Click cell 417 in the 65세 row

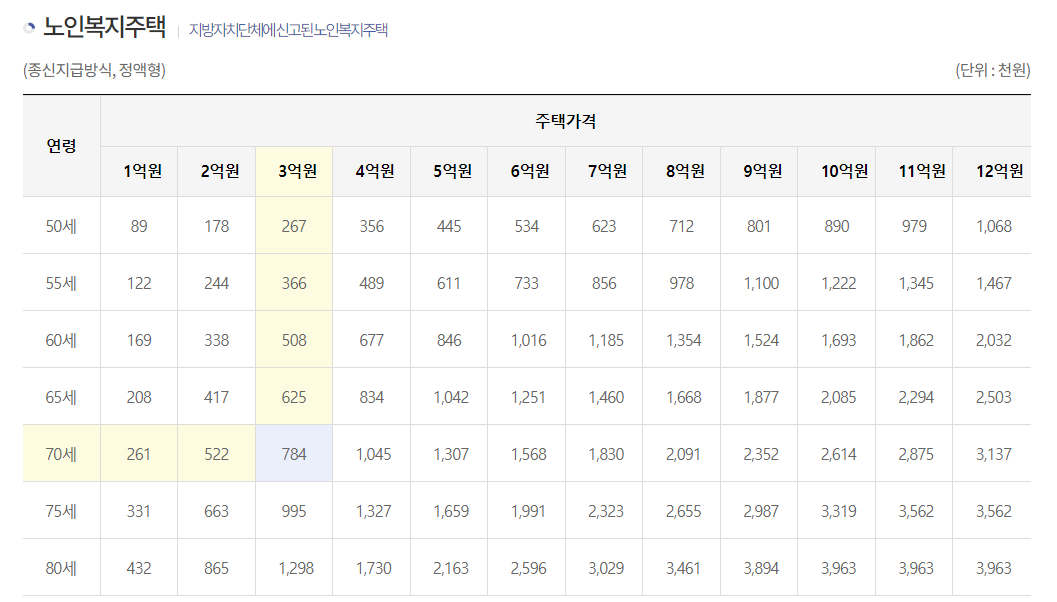pyautogui.click(x=216, y=397)
